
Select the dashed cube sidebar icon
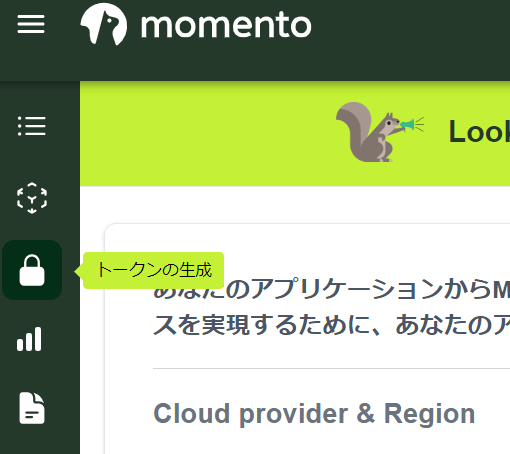pyautogui.click(x=32, y=198)
